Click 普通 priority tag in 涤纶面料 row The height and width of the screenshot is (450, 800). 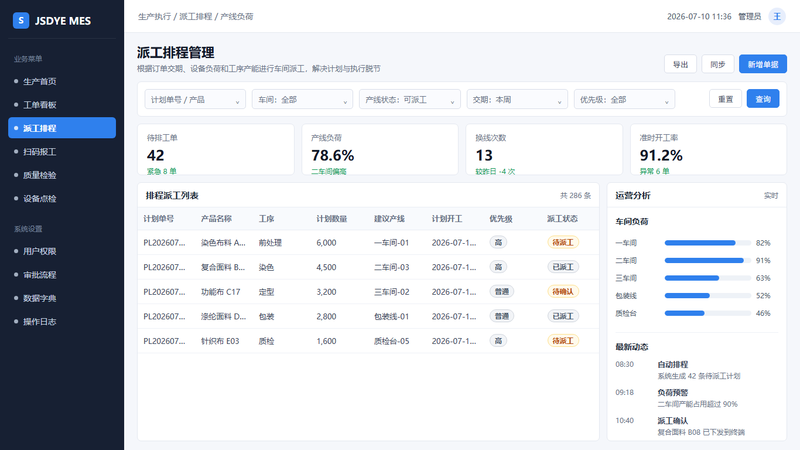502,316
